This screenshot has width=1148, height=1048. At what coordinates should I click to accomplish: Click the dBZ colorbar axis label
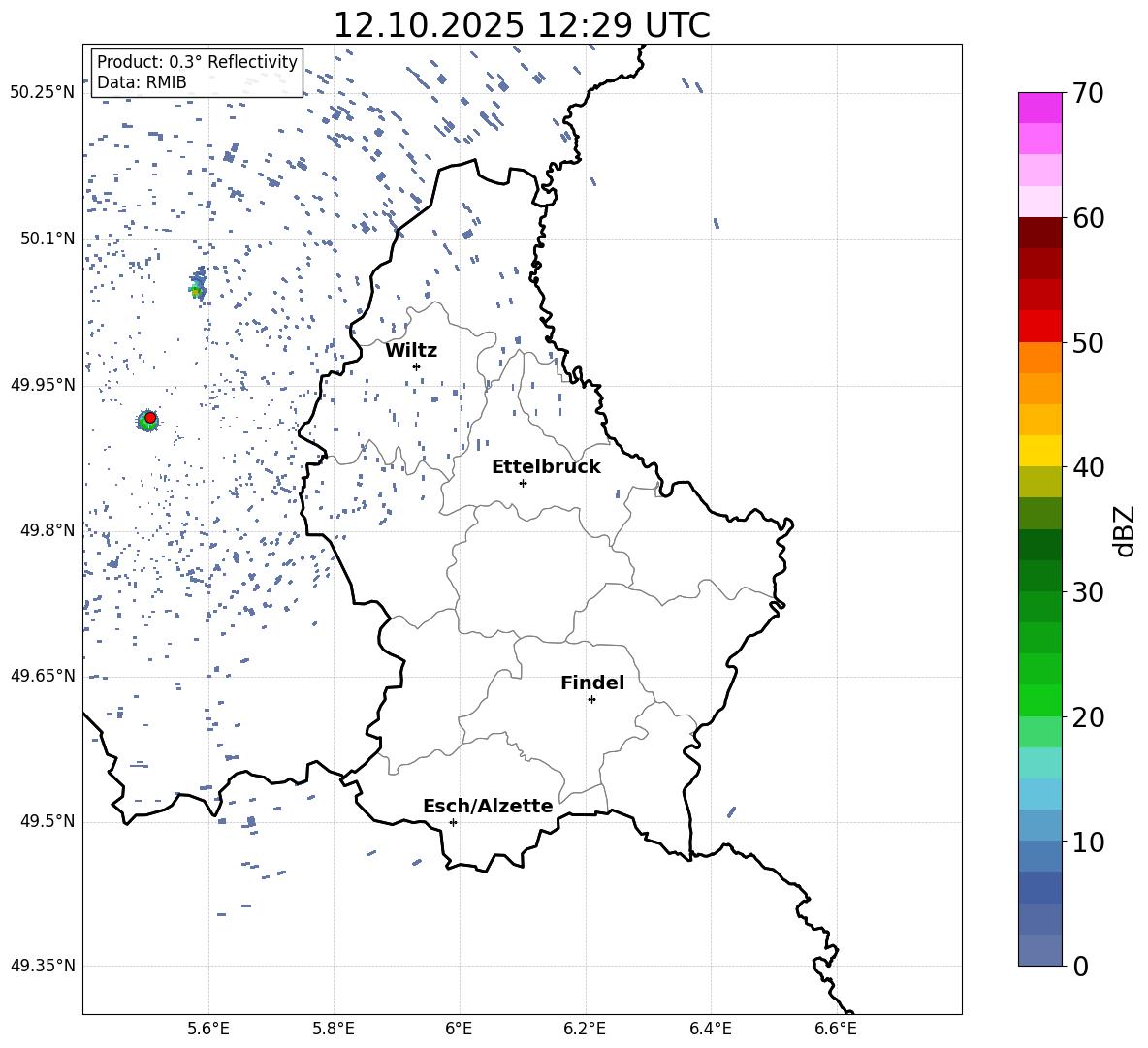[1126, 530]
